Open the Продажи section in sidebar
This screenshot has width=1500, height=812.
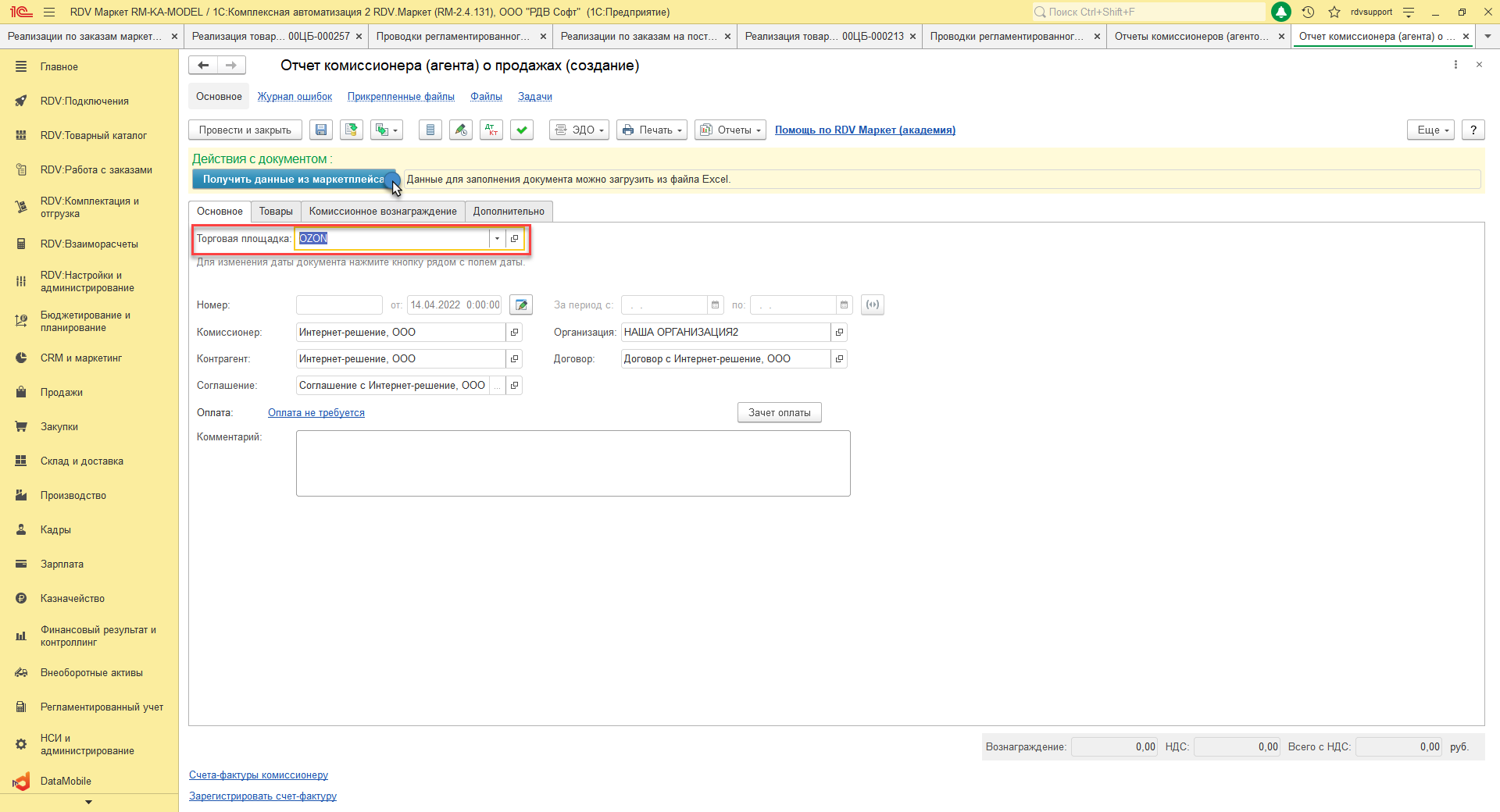[x=62, y=393]
